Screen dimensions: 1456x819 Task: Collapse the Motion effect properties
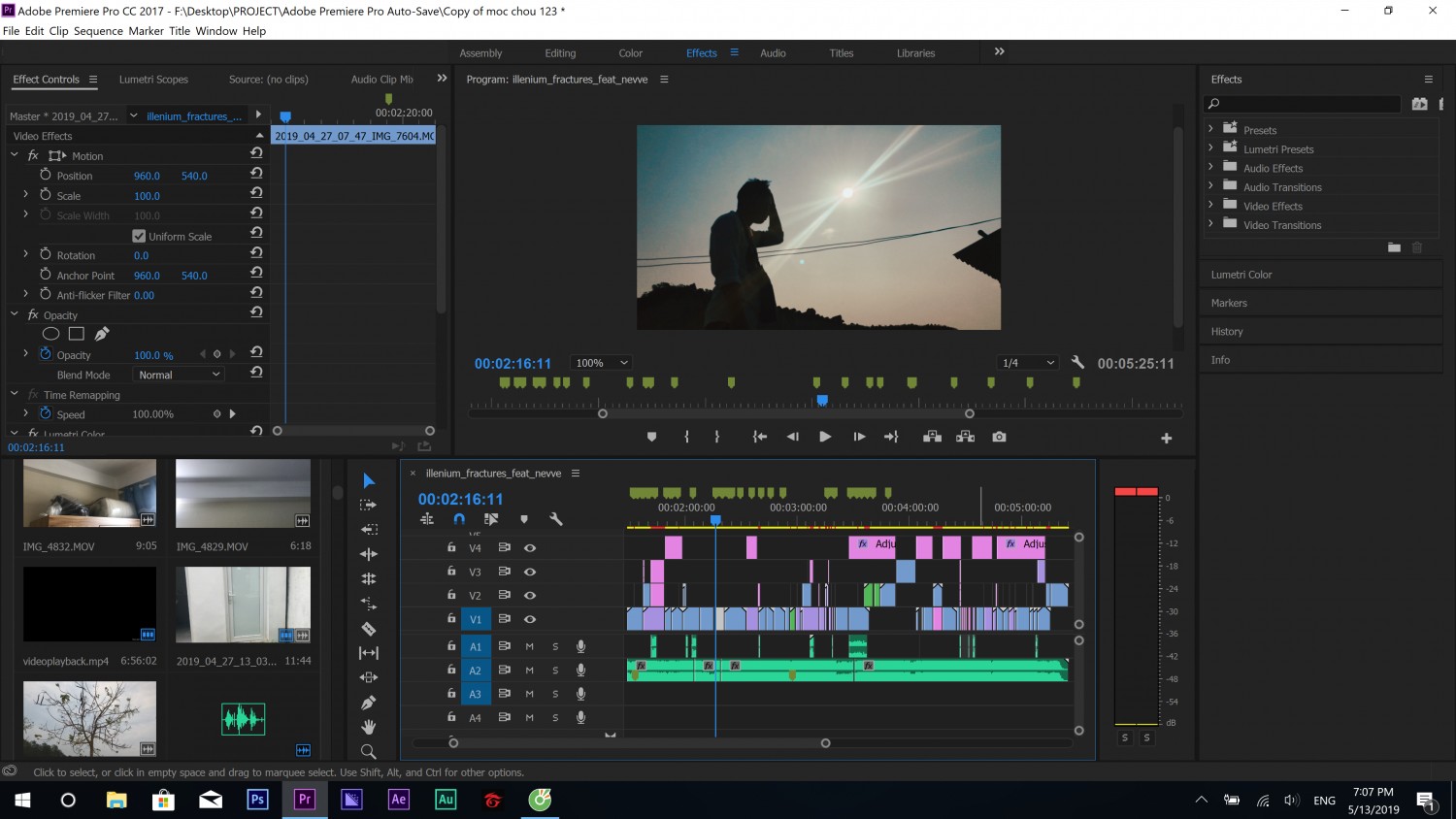point(15,155)
